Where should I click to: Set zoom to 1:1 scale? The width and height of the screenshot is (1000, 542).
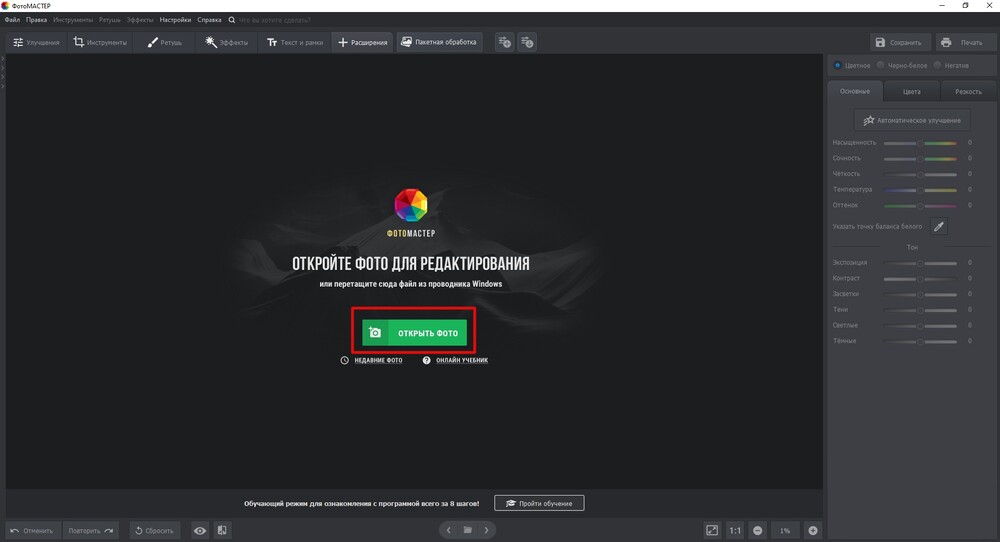tap(735, 530)
